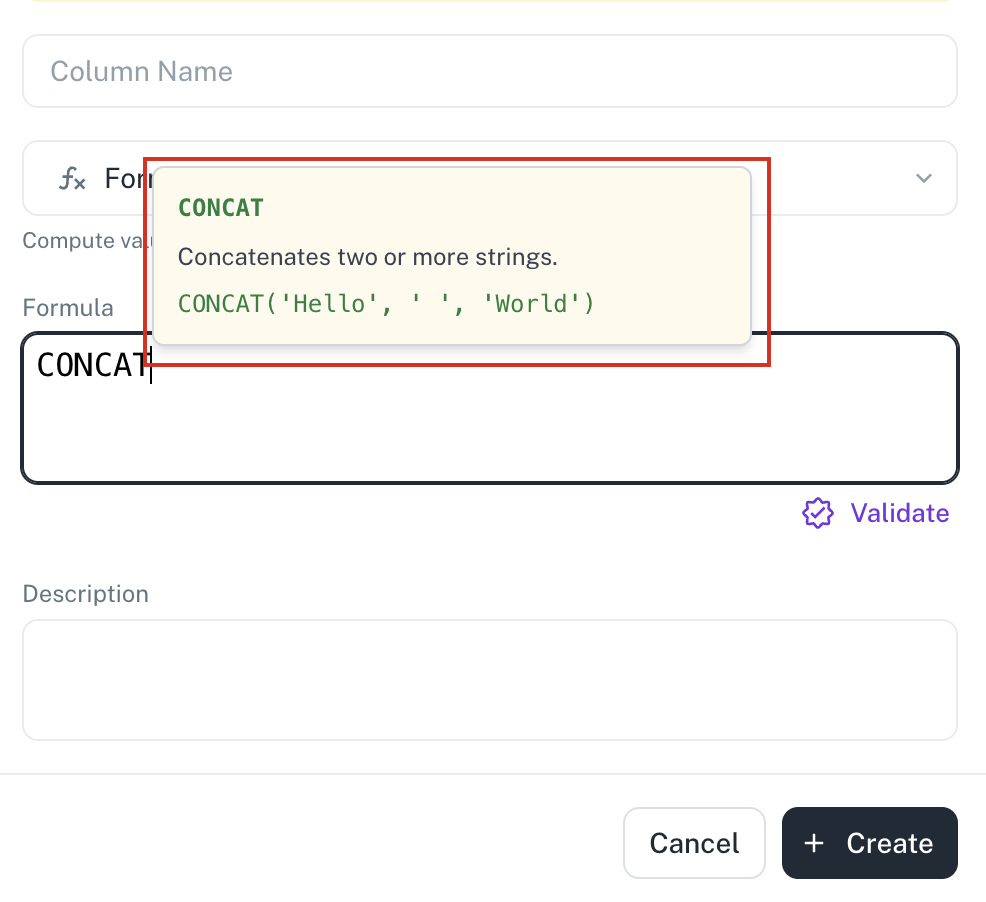986x902 pixels.
Task: Focus the Column Name input field
Action: (x=490, y=71)
